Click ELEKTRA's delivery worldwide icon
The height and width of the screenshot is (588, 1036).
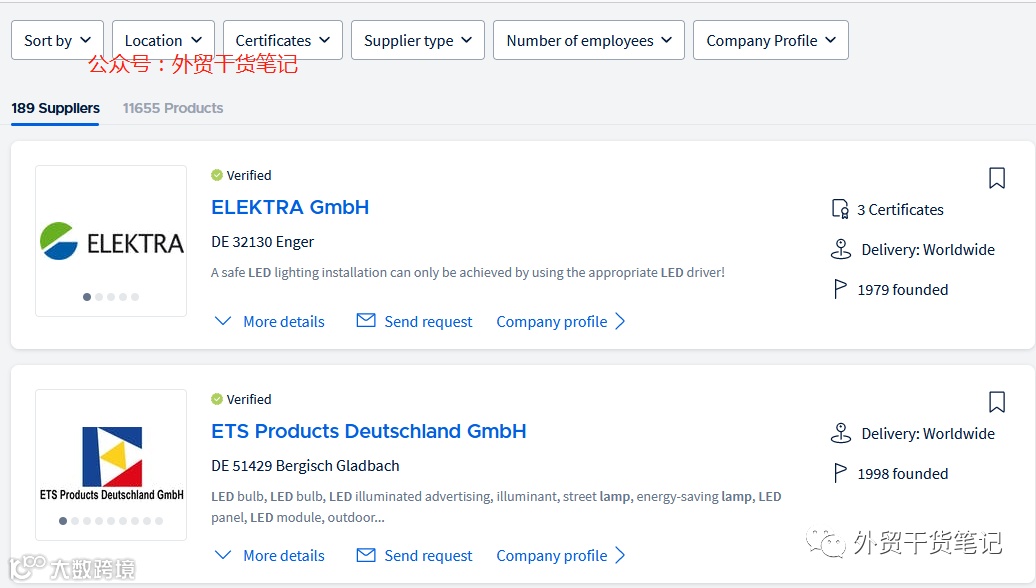(x=840, y=249)
